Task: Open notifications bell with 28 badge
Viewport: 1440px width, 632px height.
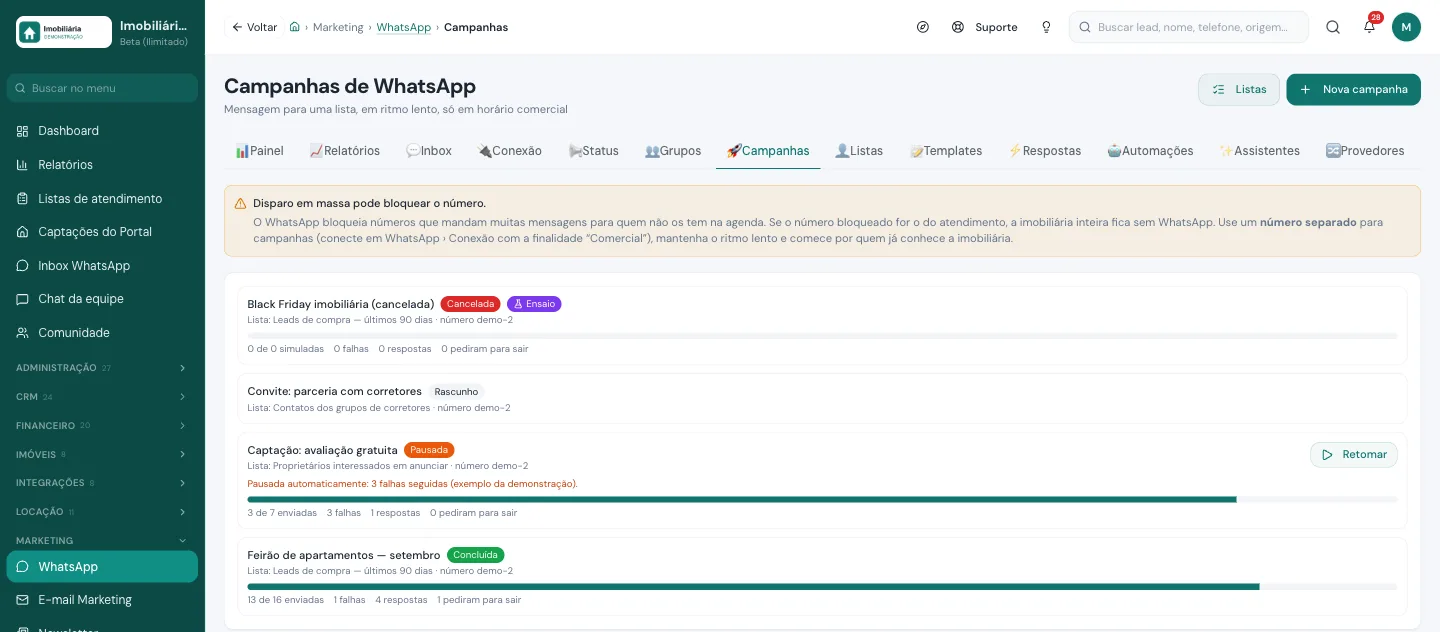Action: pyautogui.click(x=1370, y=27)
